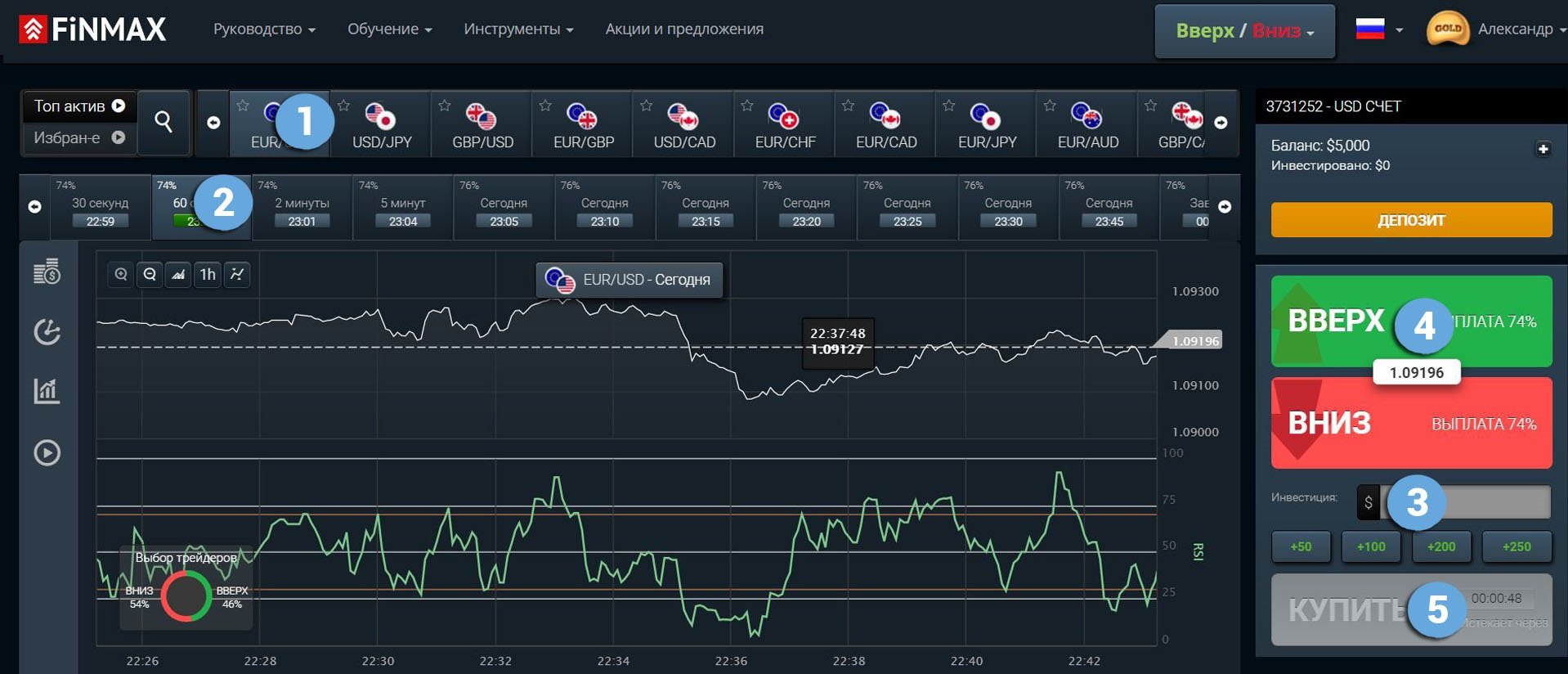Screen dimensions: 1568x674
Task: Click the orange ДЕПОЗИТ button
Action: point(1411,220)
